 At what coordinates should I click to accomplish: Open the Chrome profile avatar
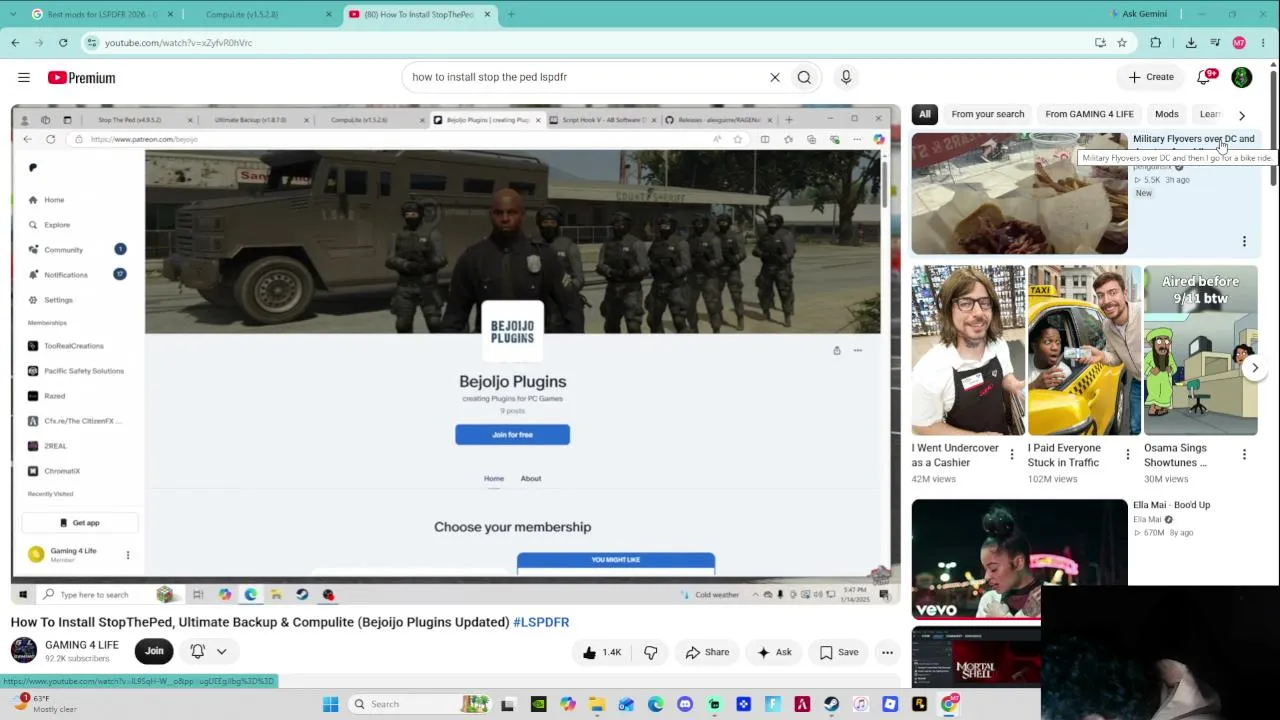click(x=1239, y=43)
